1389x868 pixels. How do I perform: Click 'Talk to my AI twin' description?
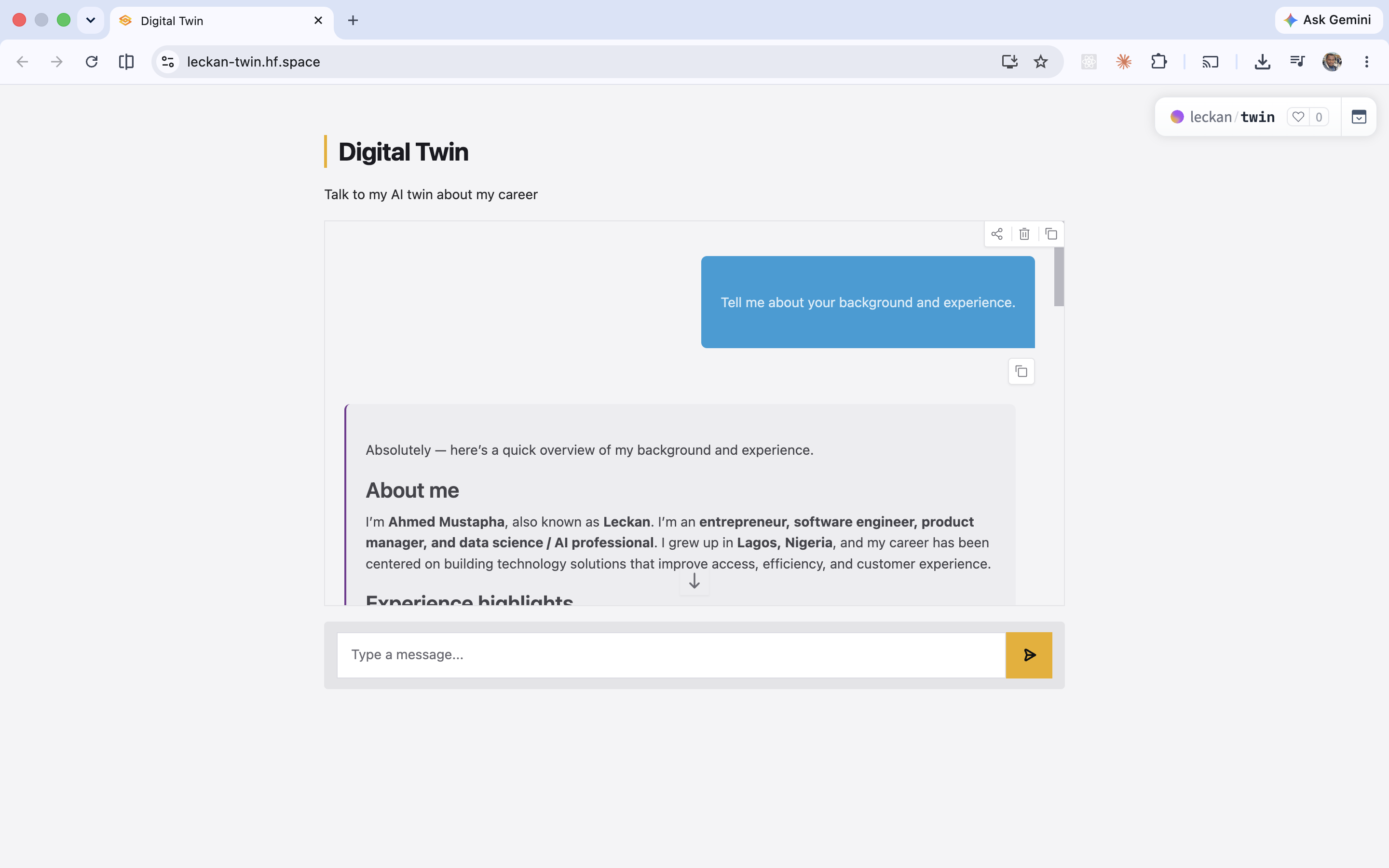tap(431, 195)
